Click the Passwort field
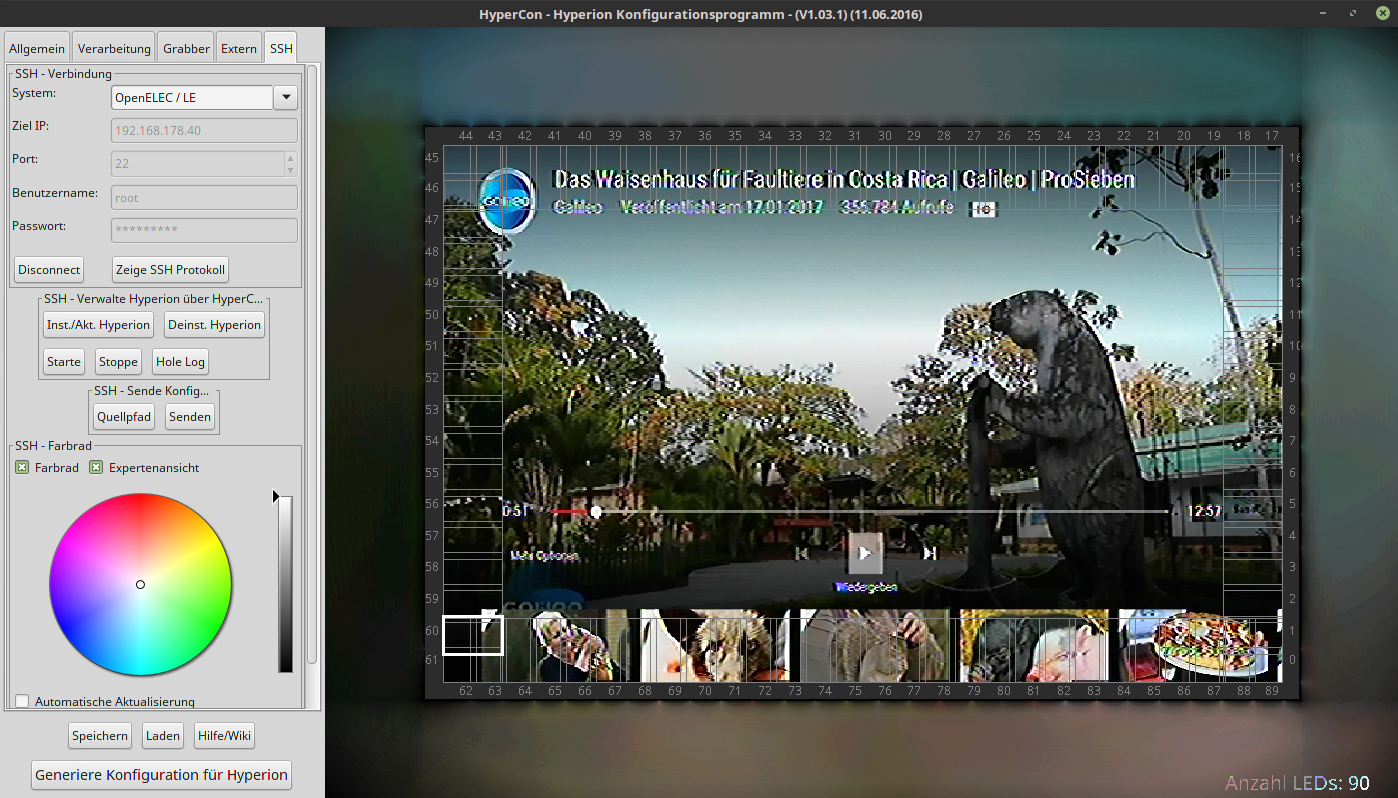 pos(204,230)
